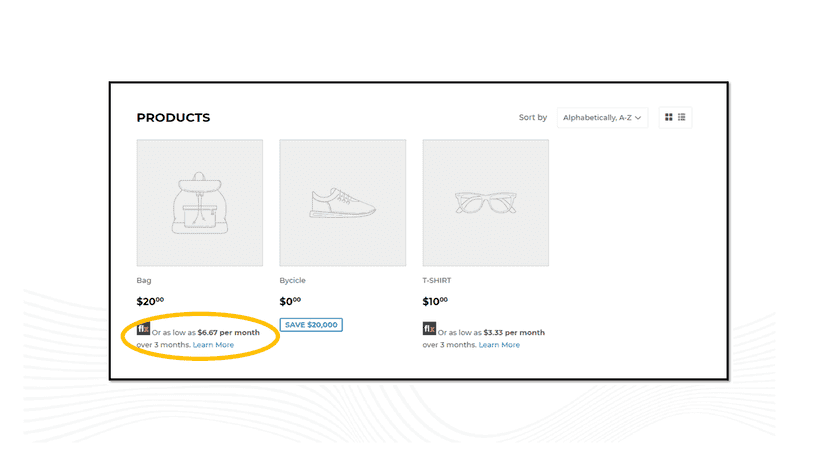Image resolution: width=828 pixels, height=466 pixels.
Task: Open the Sort by Alphabetically A-Z dropdown
Action: click(x=602, y=117)
